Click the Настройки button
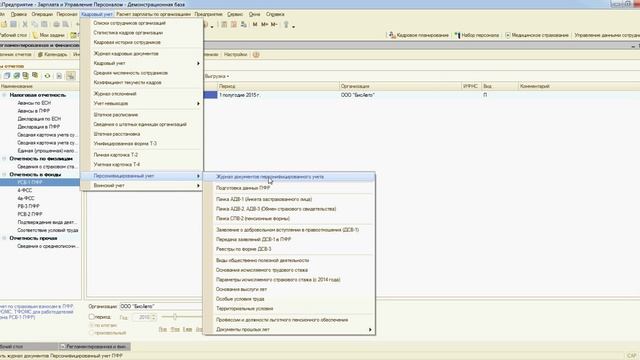 point(236,55)
